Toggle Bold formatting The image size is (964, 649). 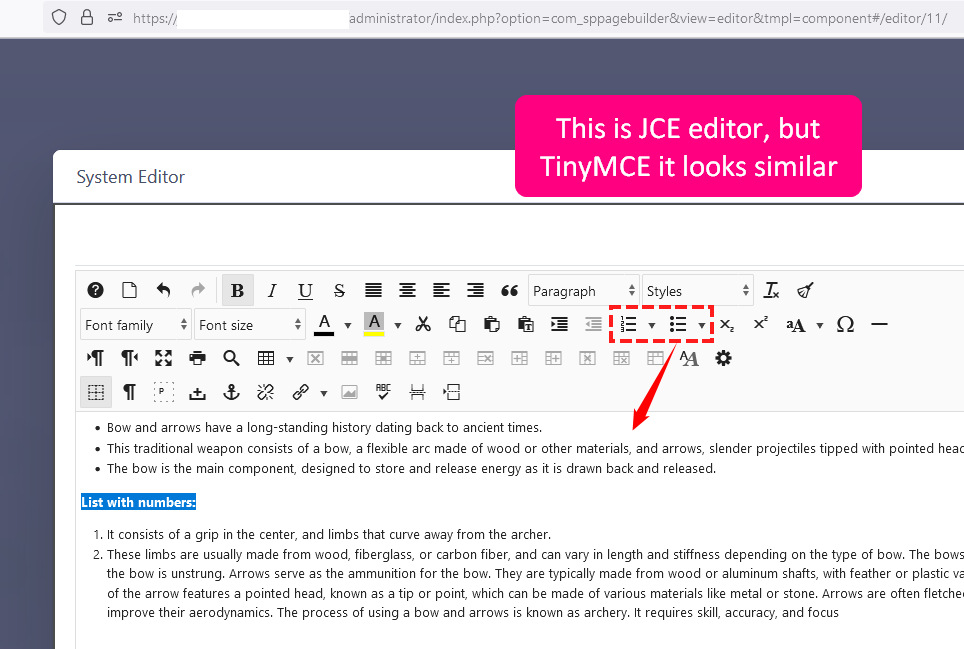(237, 290)
